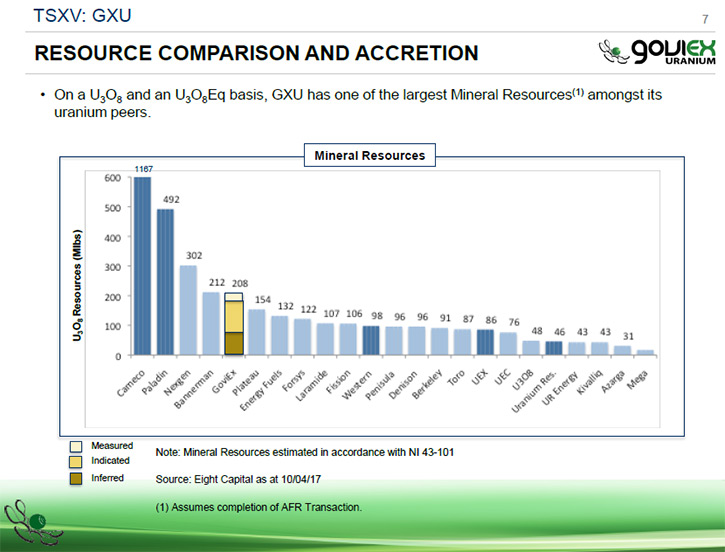Select the UEX dark blue bar
The image size is (725, 552).
485,343
